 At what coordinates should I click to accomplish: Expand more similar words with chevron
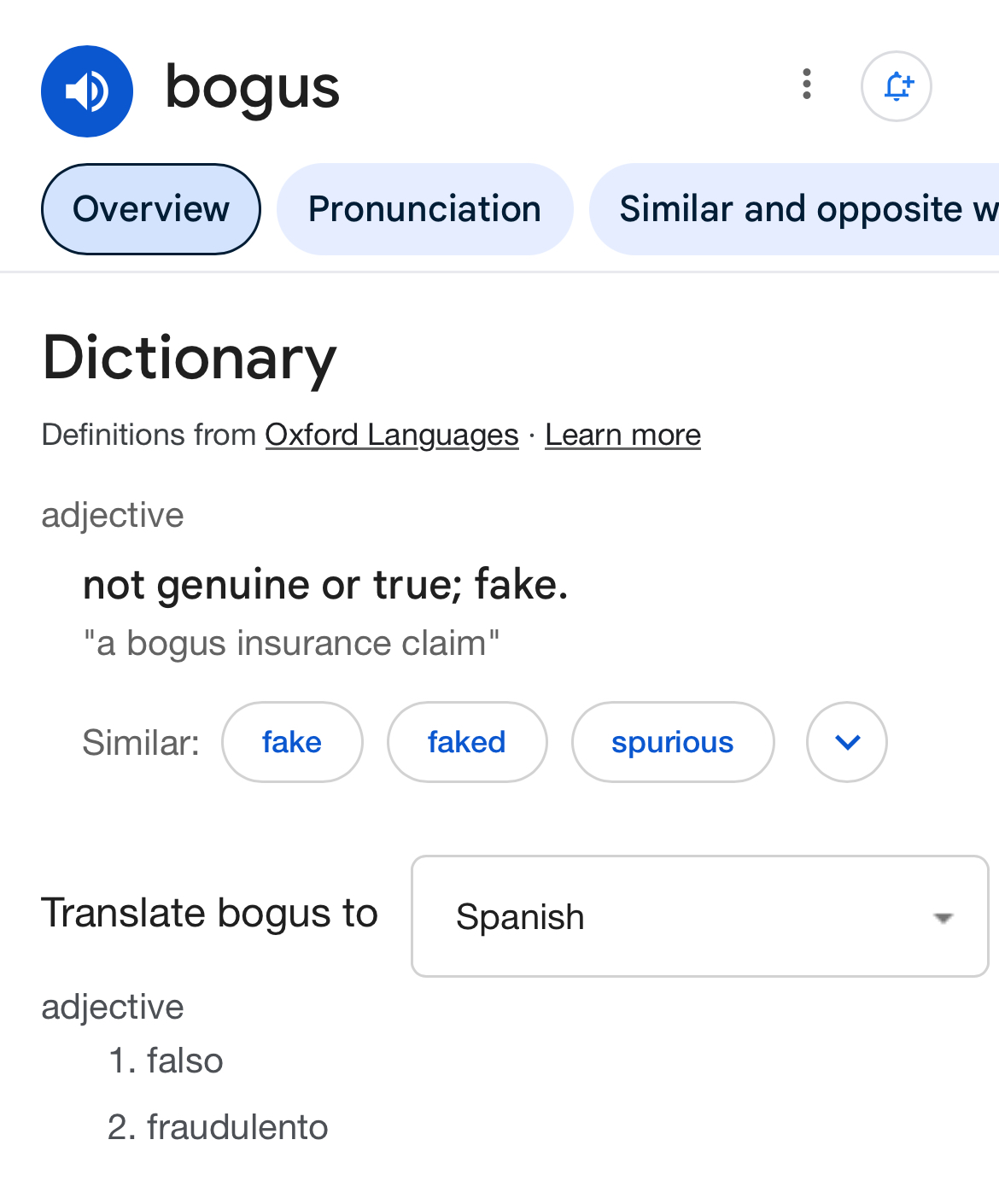[847, 742]
